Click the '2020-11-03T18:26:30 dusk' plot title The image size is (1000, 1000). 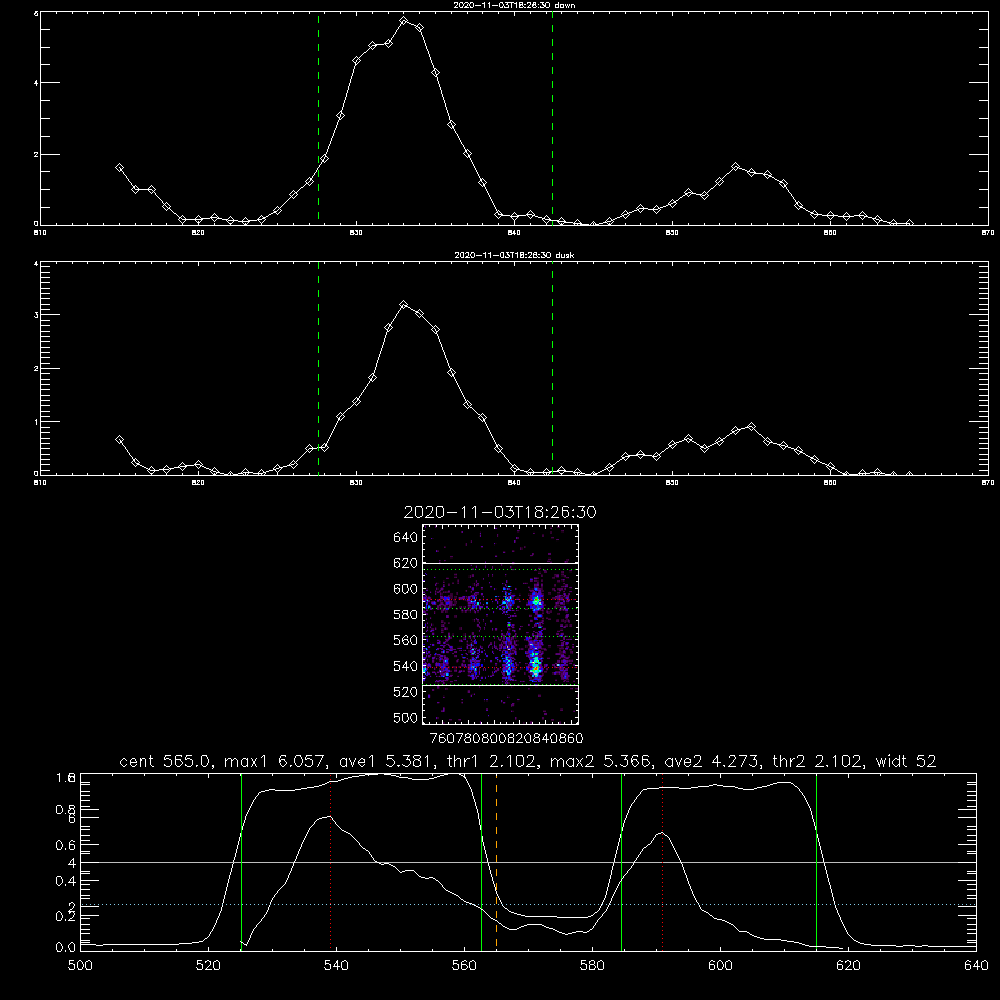(x=514, y=255)
